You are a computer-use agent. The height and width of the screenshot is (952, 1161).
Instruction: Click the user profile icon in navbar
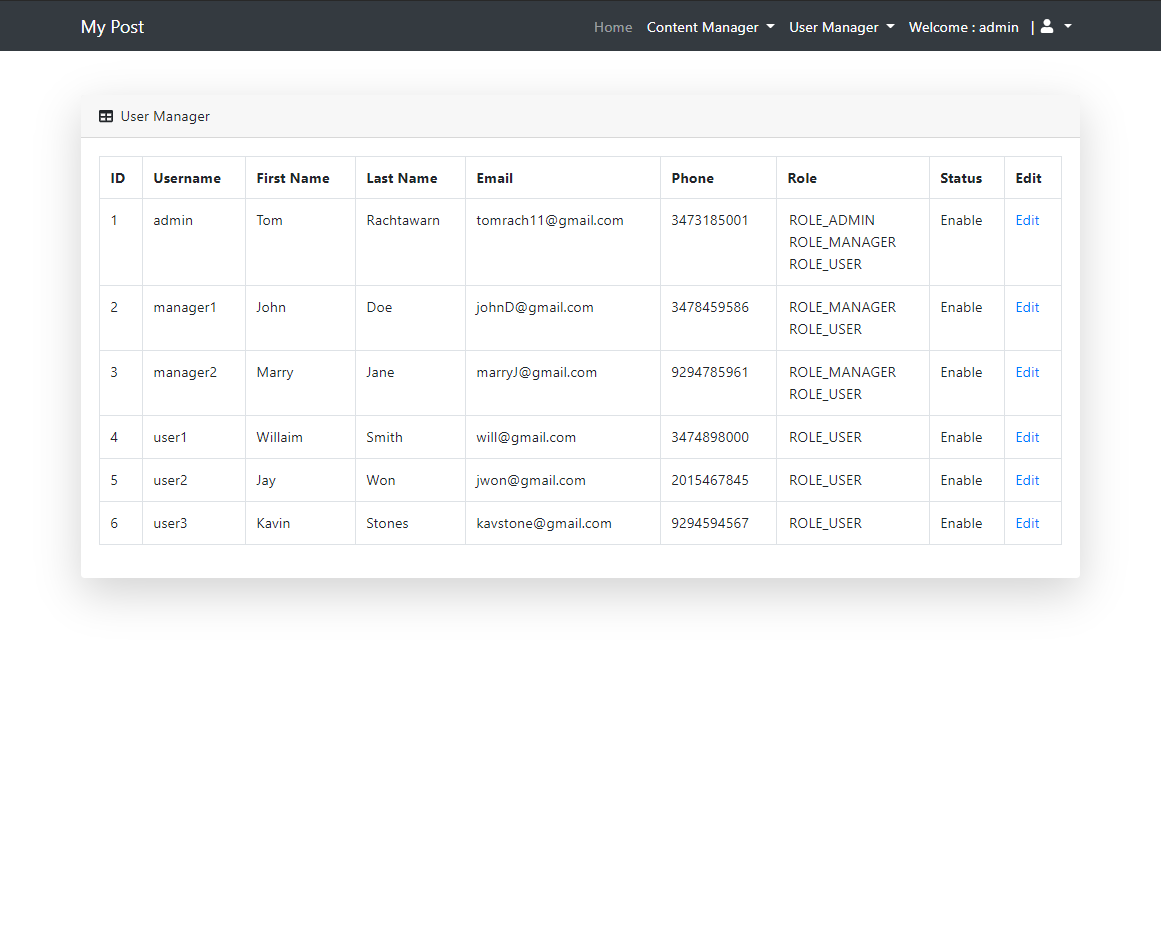(1046, 27)
